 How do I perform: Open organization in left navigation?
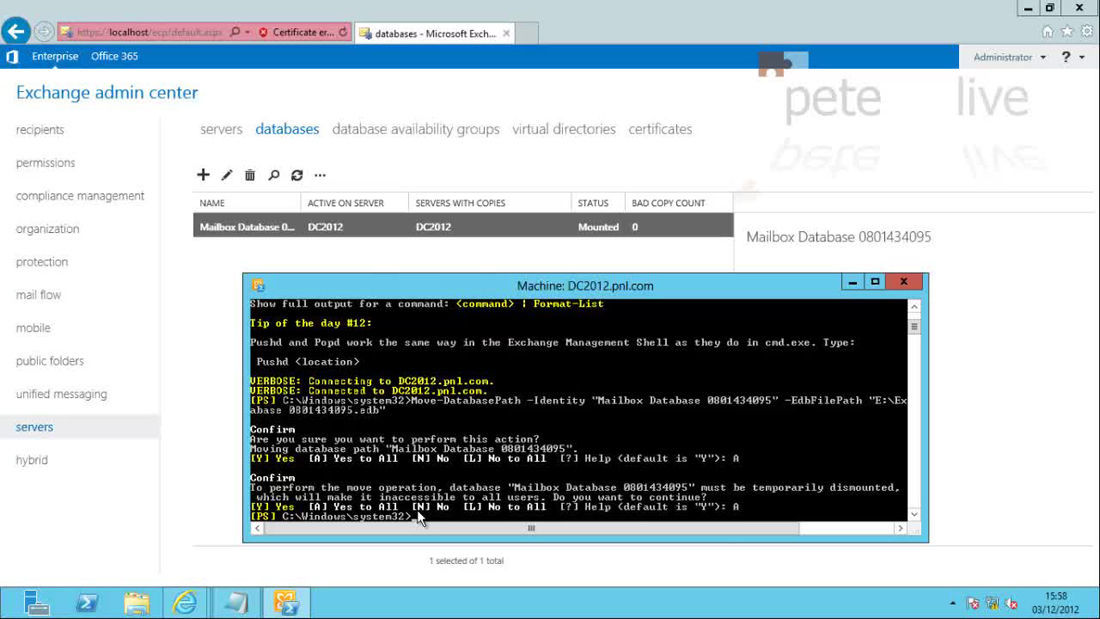(x=48, y=229)
